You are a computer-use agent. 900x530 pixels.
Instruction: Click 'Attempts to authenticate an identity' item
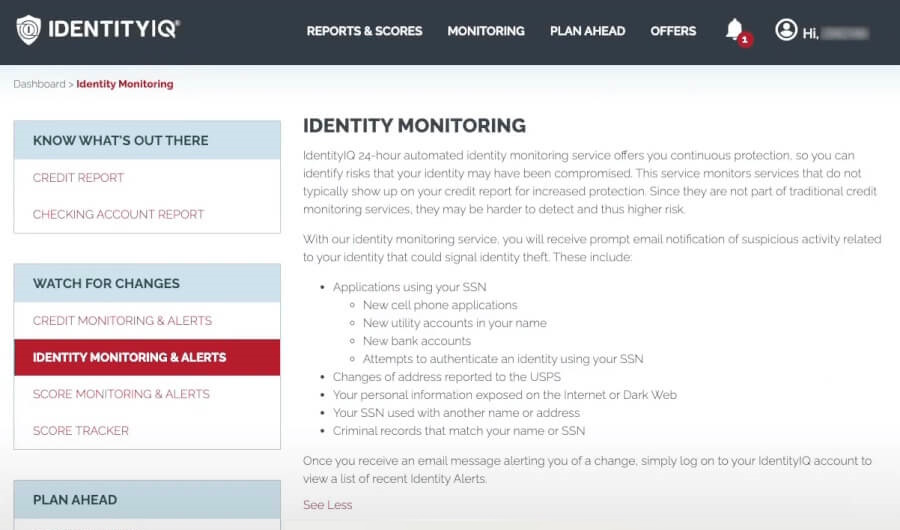pos(503,359)
